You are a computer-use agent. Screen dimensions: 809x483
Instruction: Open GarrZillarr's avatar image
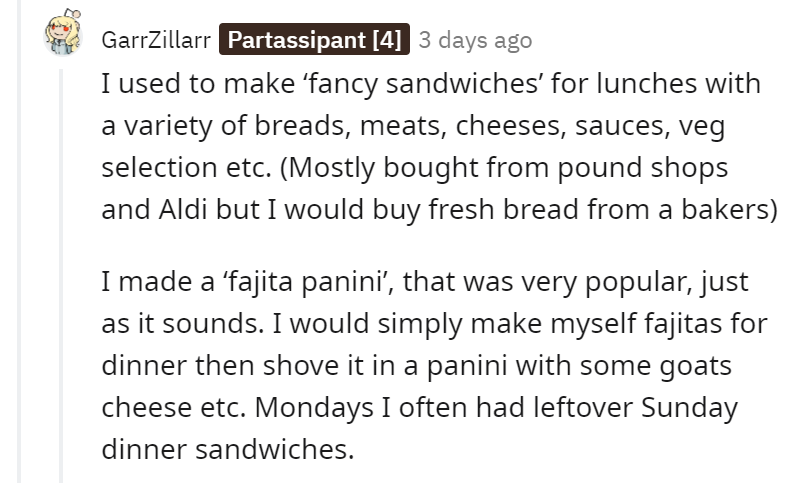click(x=63, y=34)
